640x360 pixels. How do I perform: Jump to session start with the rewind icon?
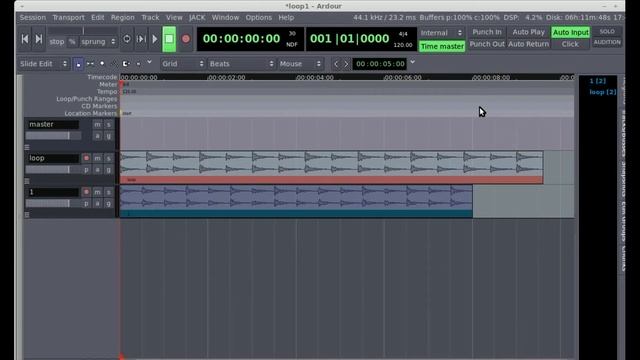(25, 39)
